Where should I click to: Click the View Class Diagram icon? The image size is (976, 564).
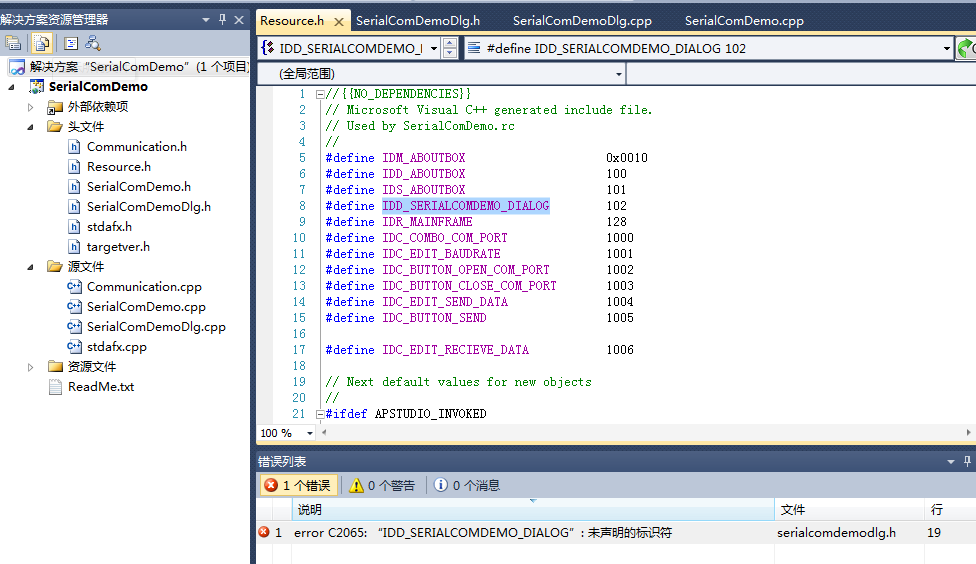[93, 43]
